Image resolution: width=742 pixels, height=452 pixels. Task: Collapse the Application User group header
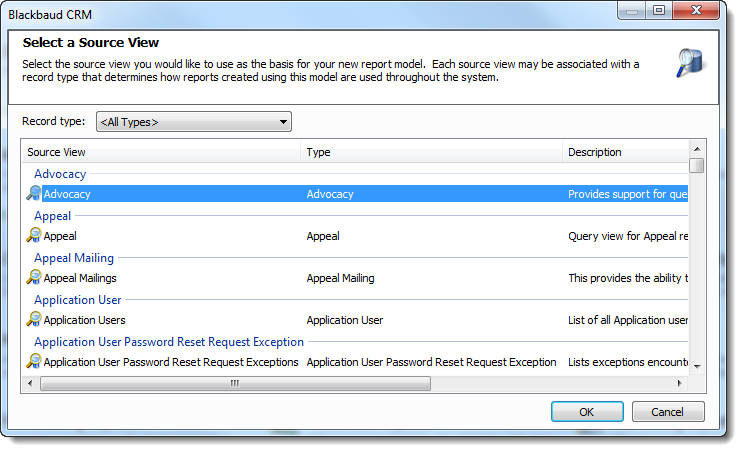[78, 300]
